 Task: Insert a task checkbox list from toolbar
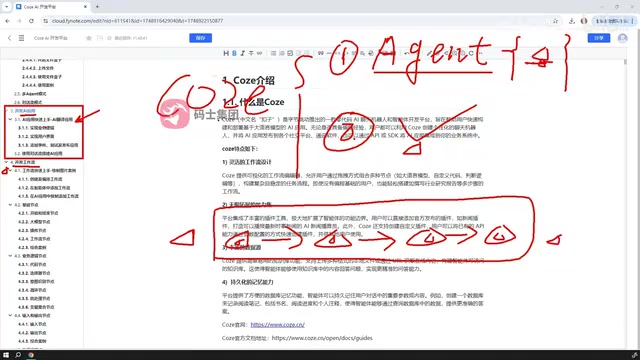point(290,53)
